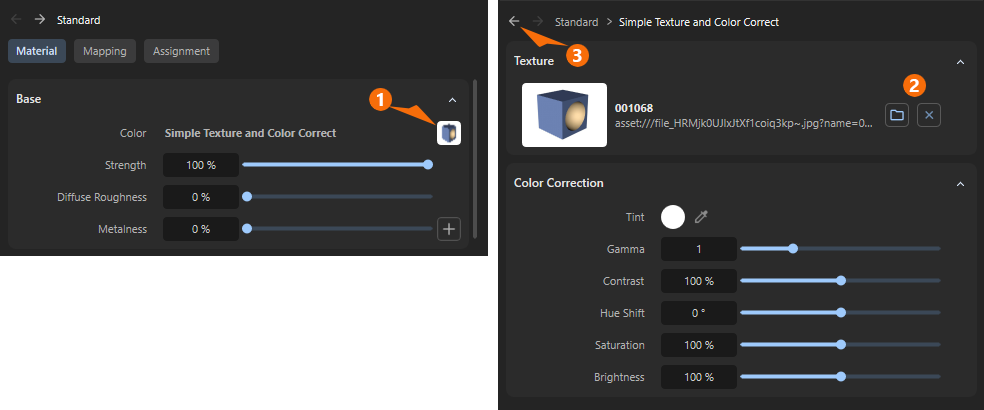This screenshot has height=410, width=984.
Task: Click the large texture preview thumbnail
Action: pos(564,115)
